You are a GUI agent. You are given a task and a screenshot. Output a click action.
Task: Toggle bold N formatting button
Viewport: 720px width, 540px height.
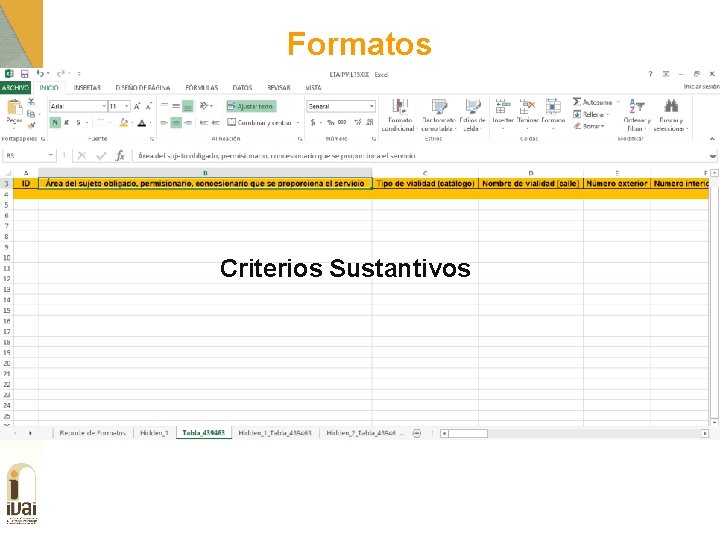click(55, 123)
